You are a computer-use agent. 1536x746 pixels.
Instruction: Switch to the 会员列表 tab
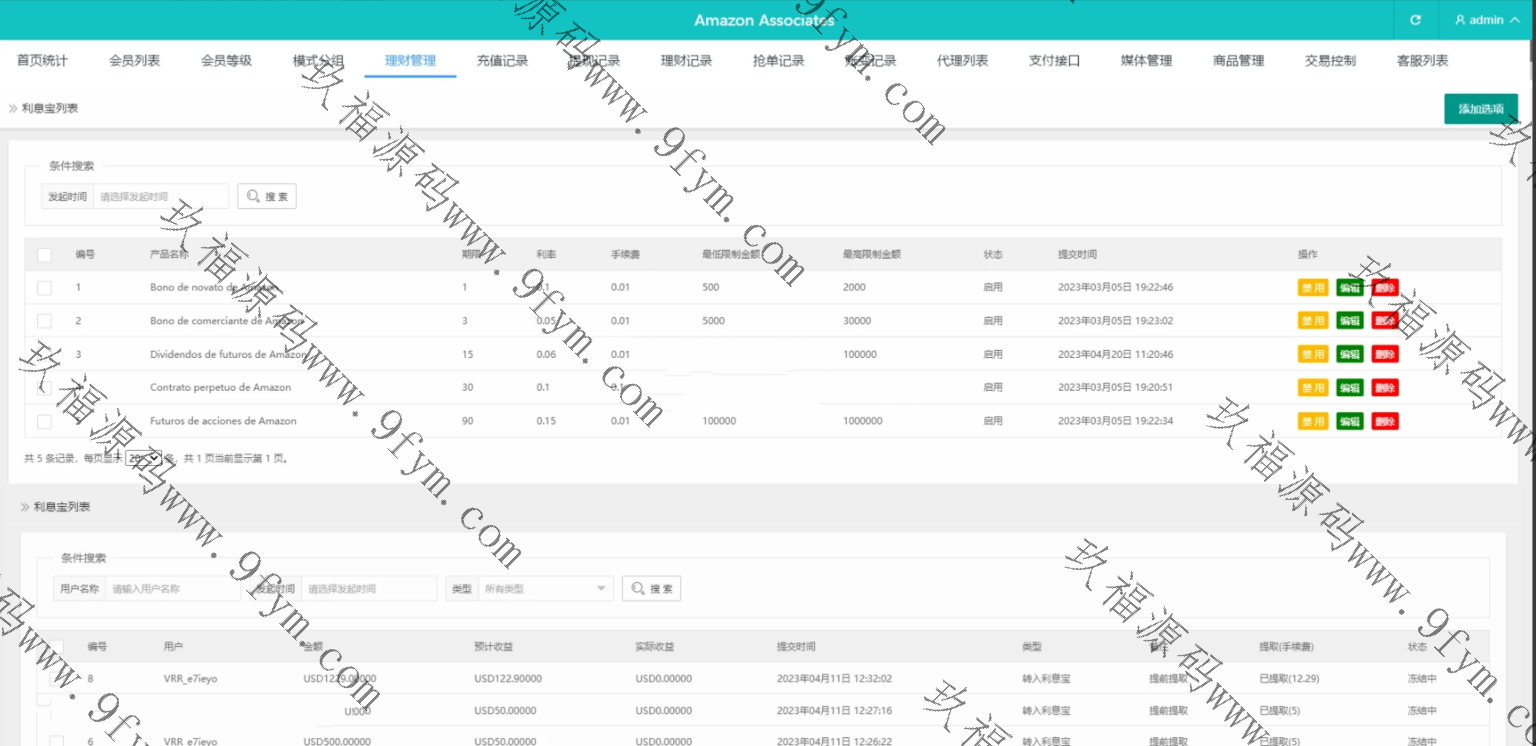tap(134, 61)
